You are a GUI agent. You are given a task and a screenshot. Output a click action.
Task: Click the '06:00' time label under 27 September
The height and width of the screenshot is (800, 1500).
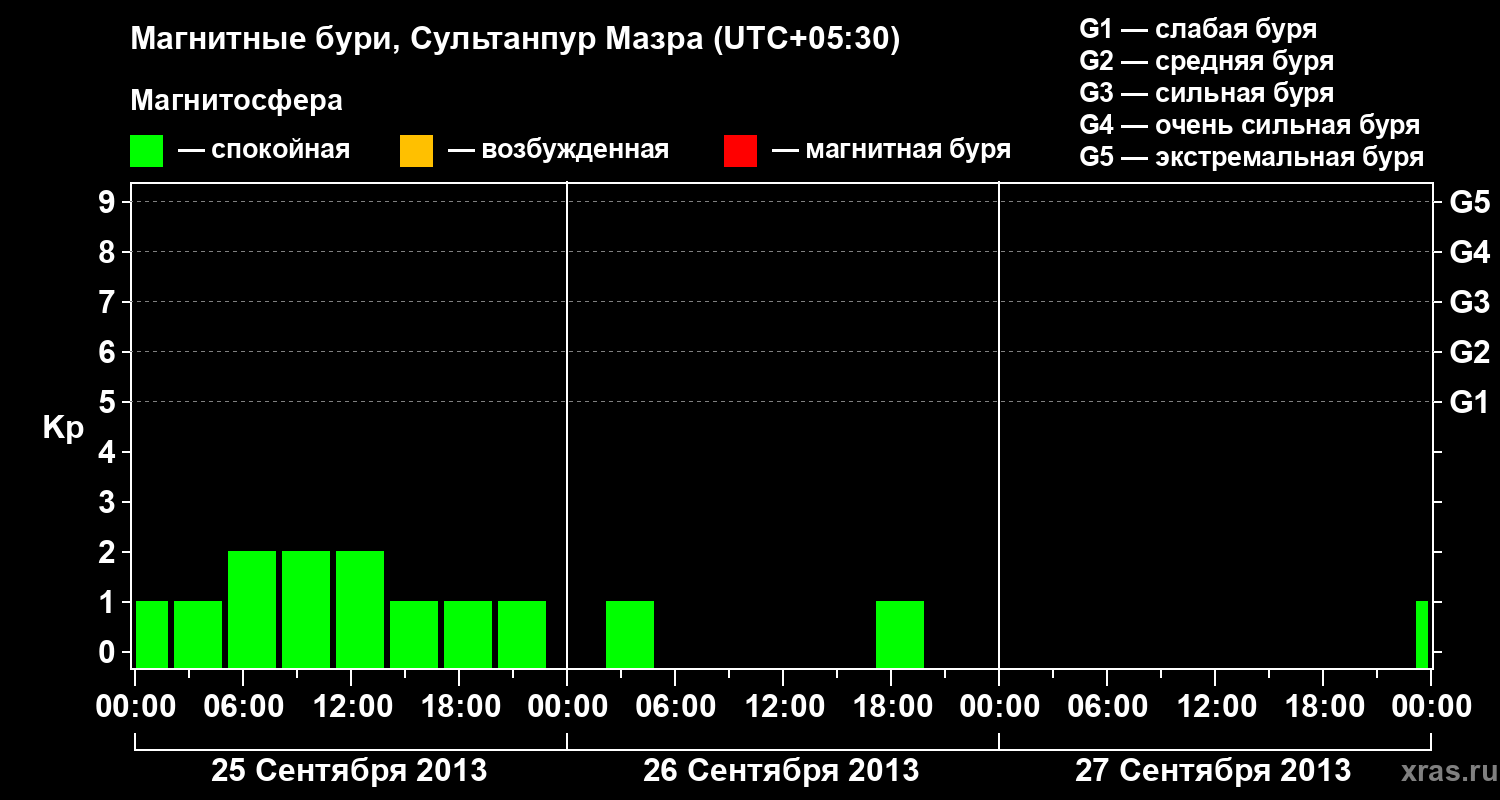tap(1107, 707)
